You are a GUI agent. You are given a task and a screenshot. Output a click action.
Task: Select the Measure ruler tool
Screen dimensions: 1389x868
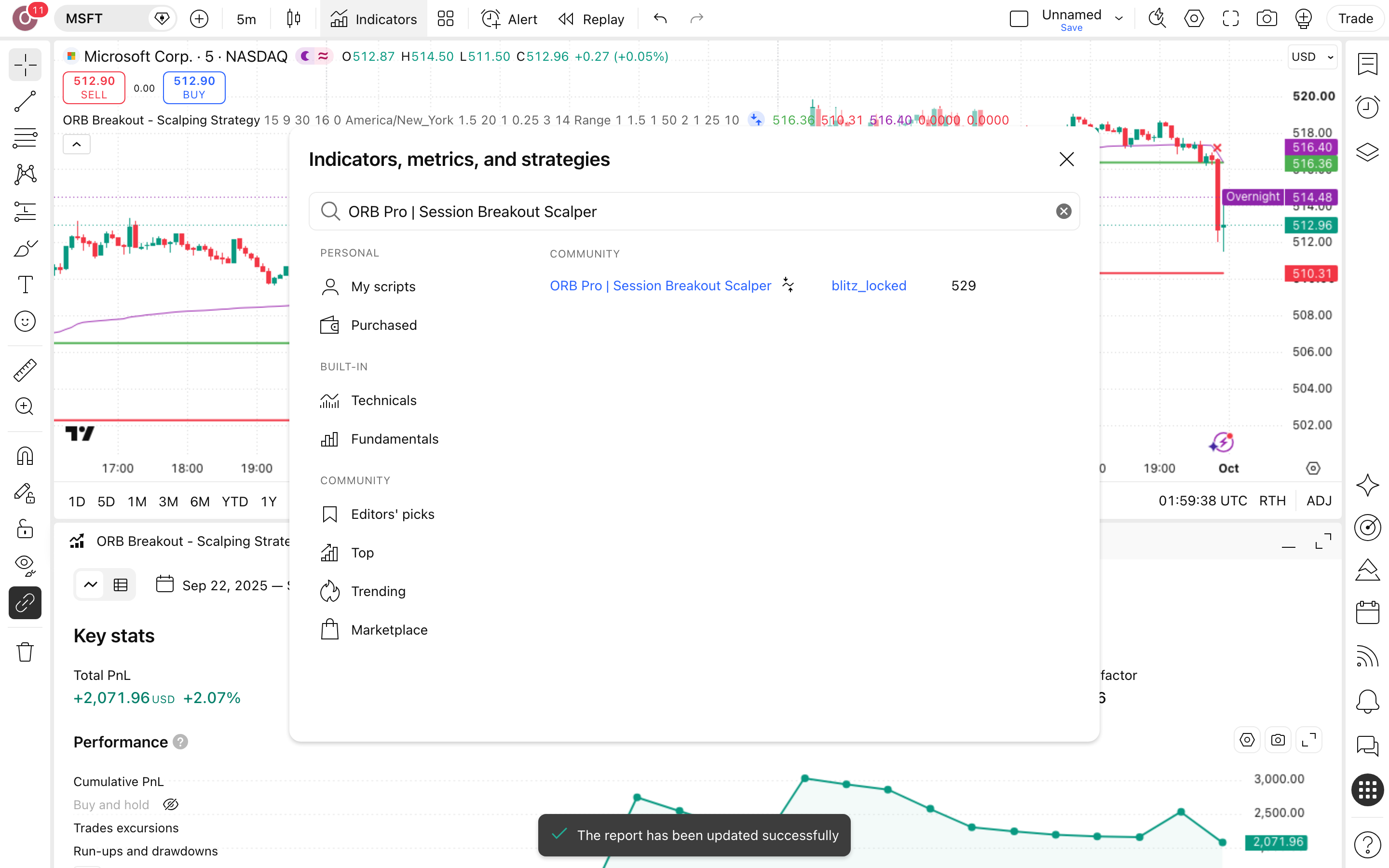coord(25,370)
